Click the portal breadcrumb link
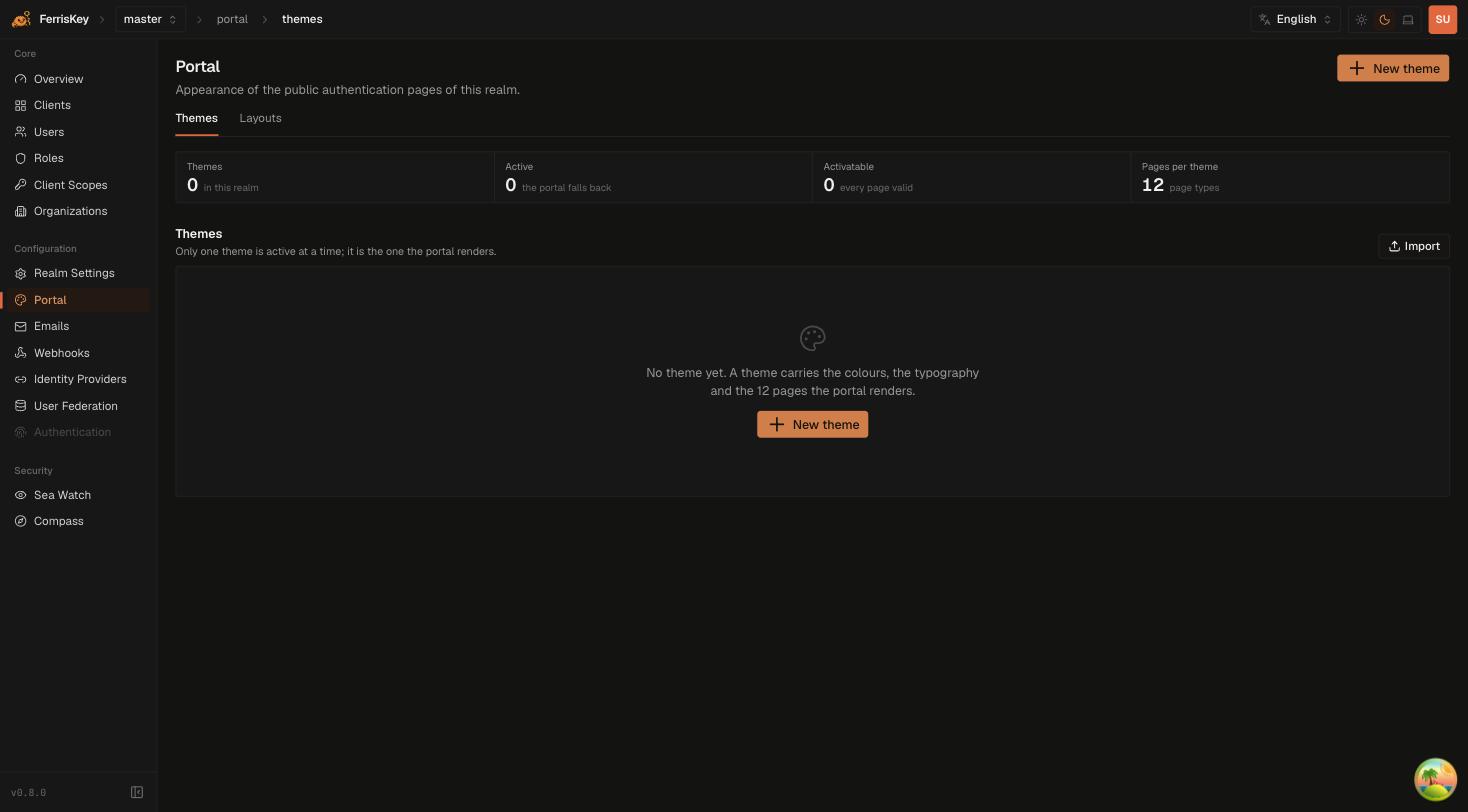This screenshot has height=812, width=1468. (232, 19)
